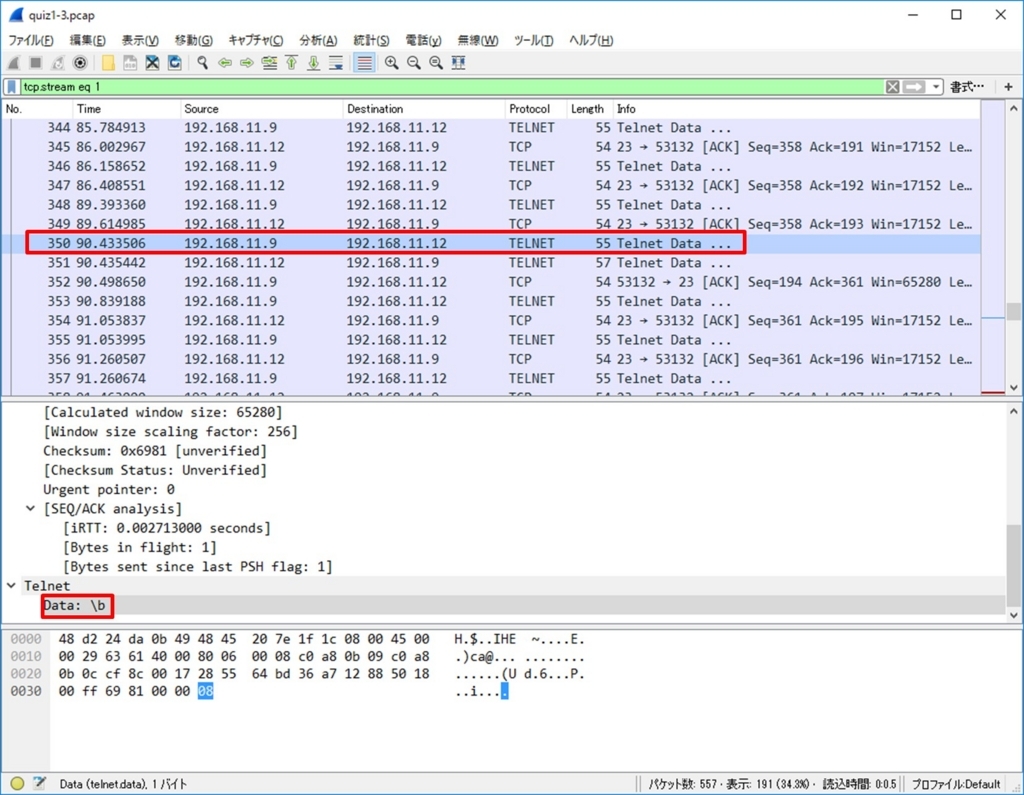Screen dimensions: 1024x795
Task: Open the 分析(A) menu
Action: tap(318, 41)
